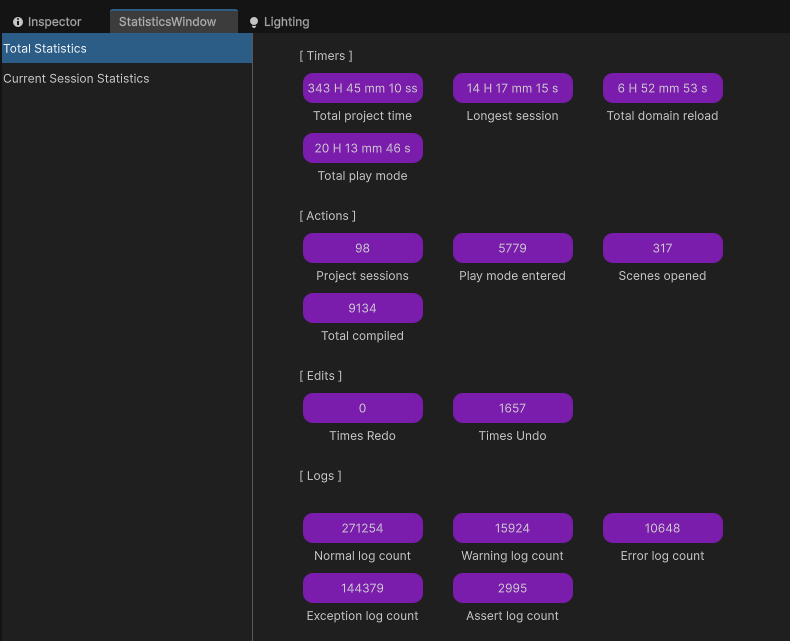
Task: Open Current Session Statistics in the sidebar
Action: 76,78
